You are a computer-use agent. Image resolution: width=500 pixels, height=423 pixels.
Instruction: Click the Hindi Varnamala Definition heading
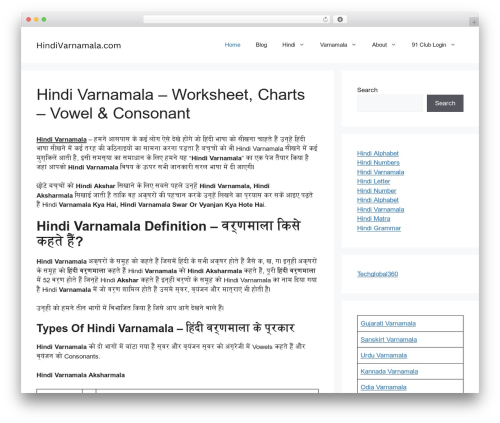point(168,233)
